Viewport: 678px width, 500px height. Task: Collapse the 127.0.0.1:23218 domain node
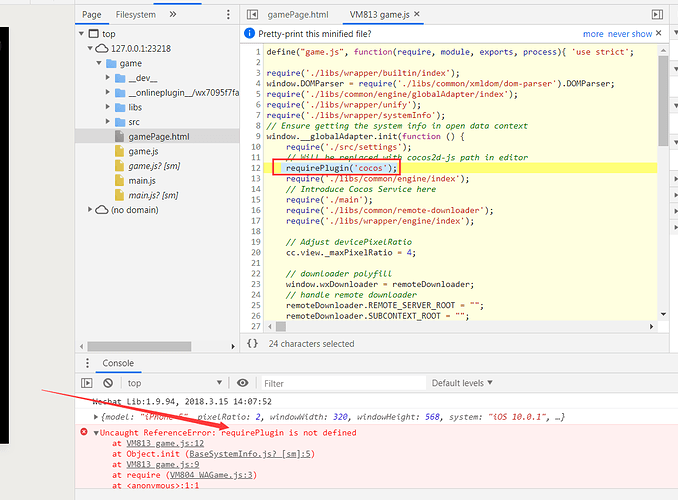[x=90, y=48]
